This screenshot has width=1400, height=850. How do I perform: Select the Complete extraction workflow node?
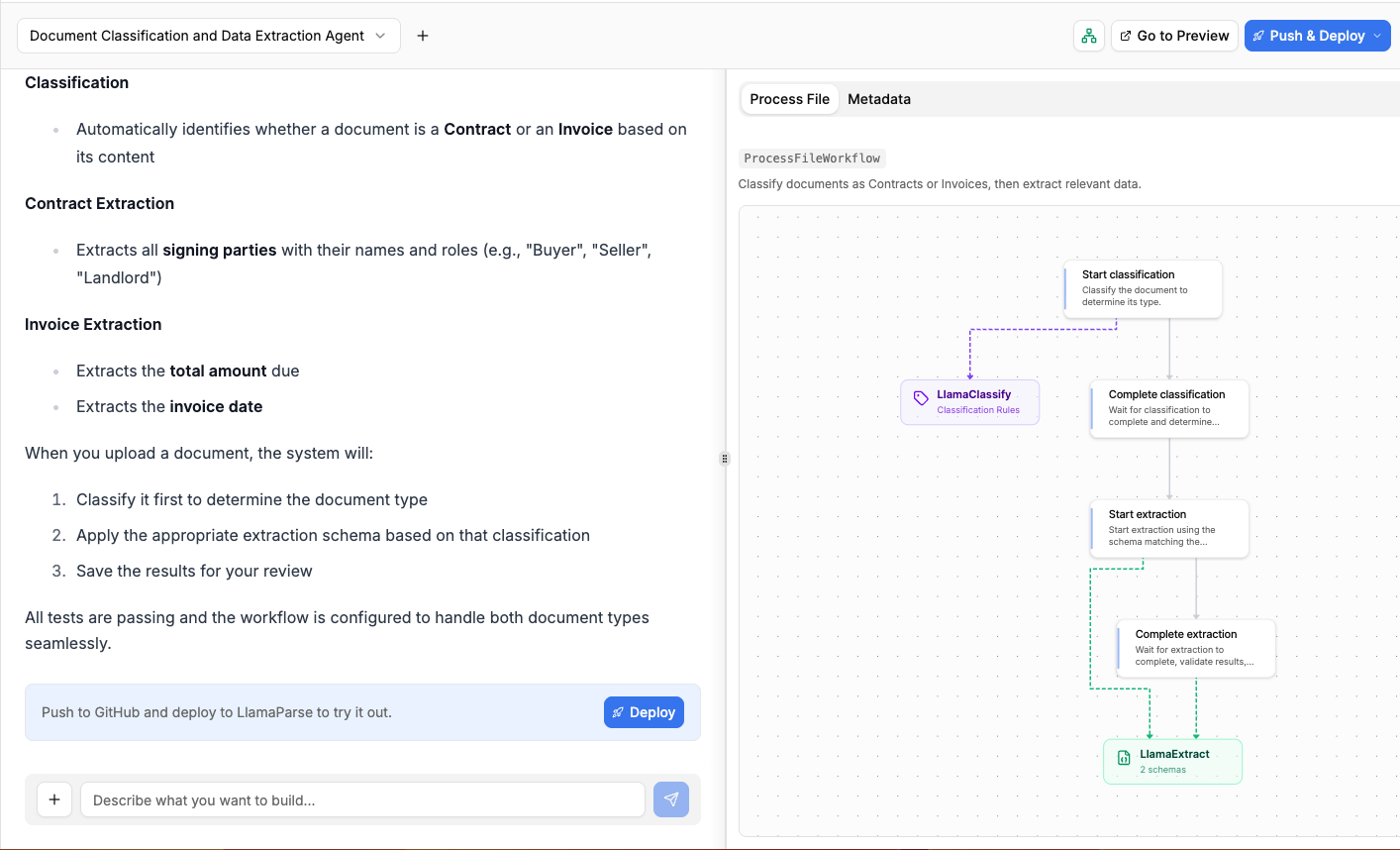point(1195,648)
